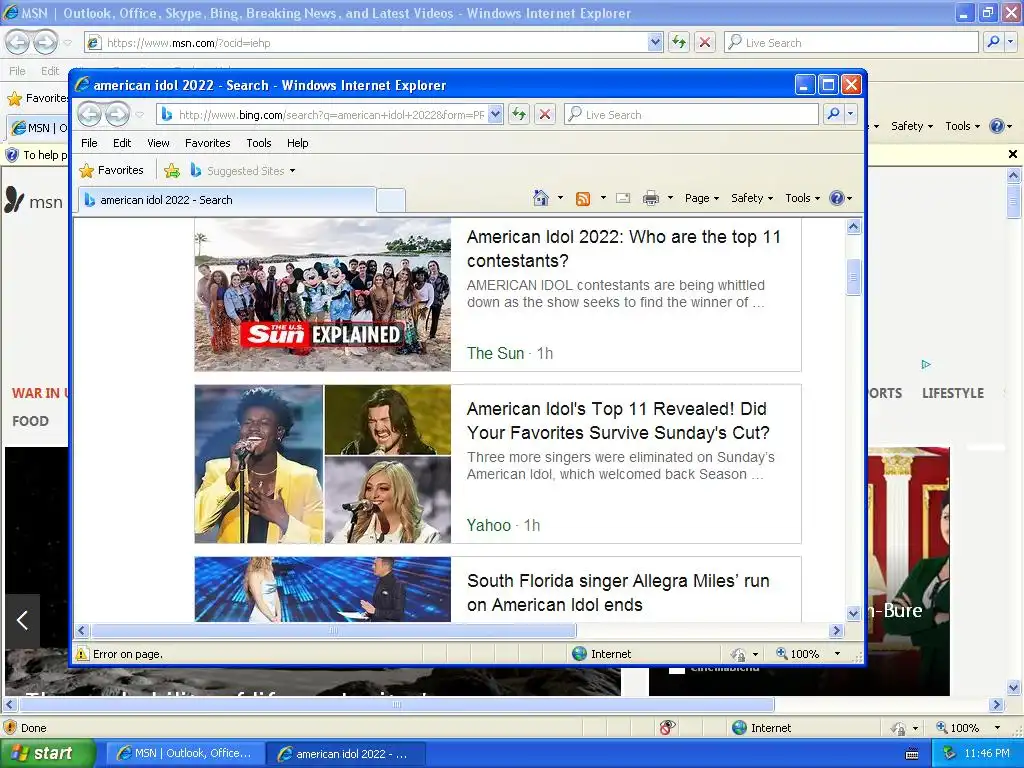Open Favorites menu in menu bar
Viewport: 1024px width, 768px height.
(208, 143)
